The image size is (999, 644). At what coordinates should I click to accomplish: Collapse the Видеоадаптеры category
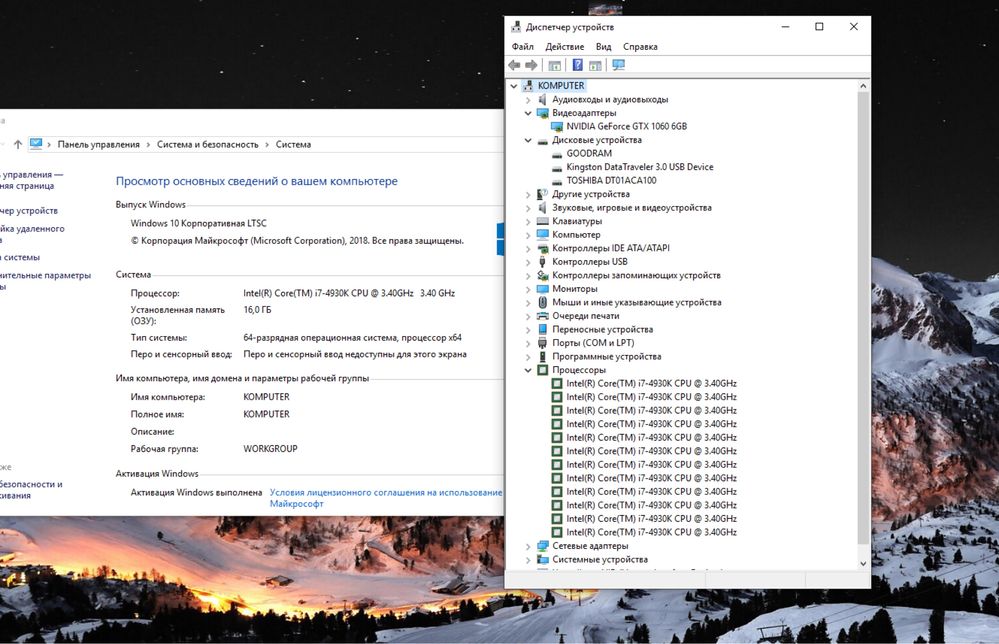pos(528,113)
